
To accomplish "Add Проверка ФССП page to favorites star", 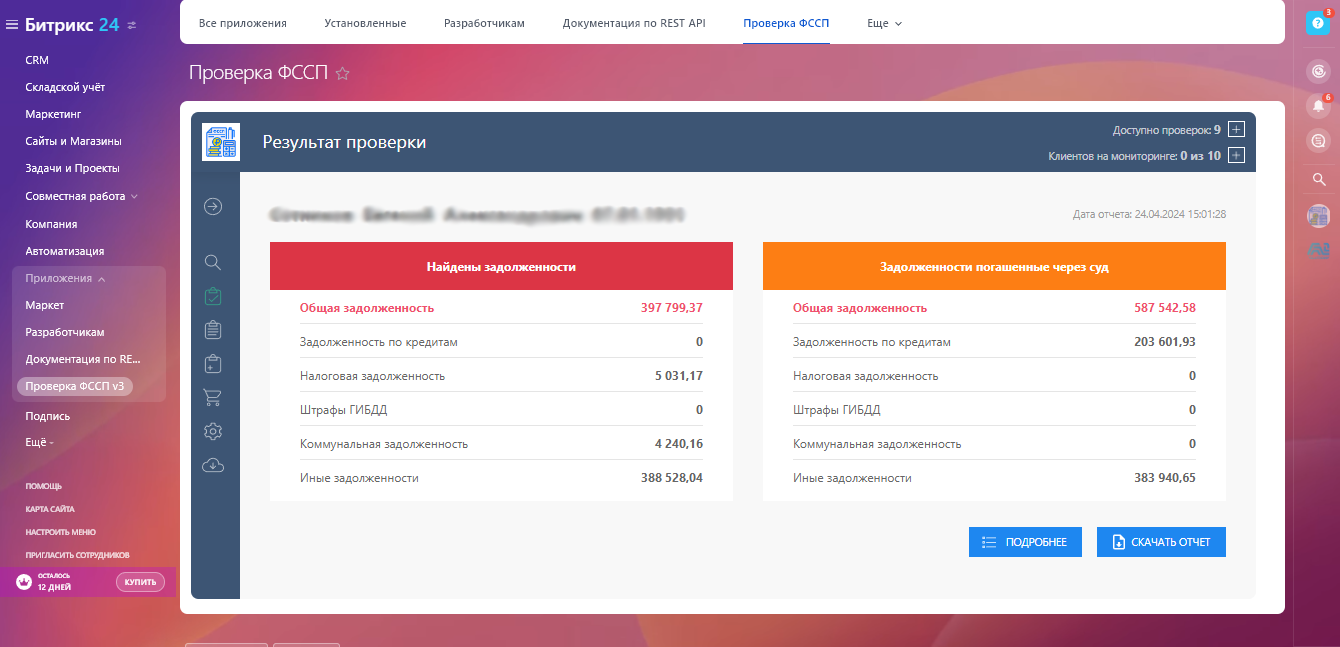I will pos(342,73).
